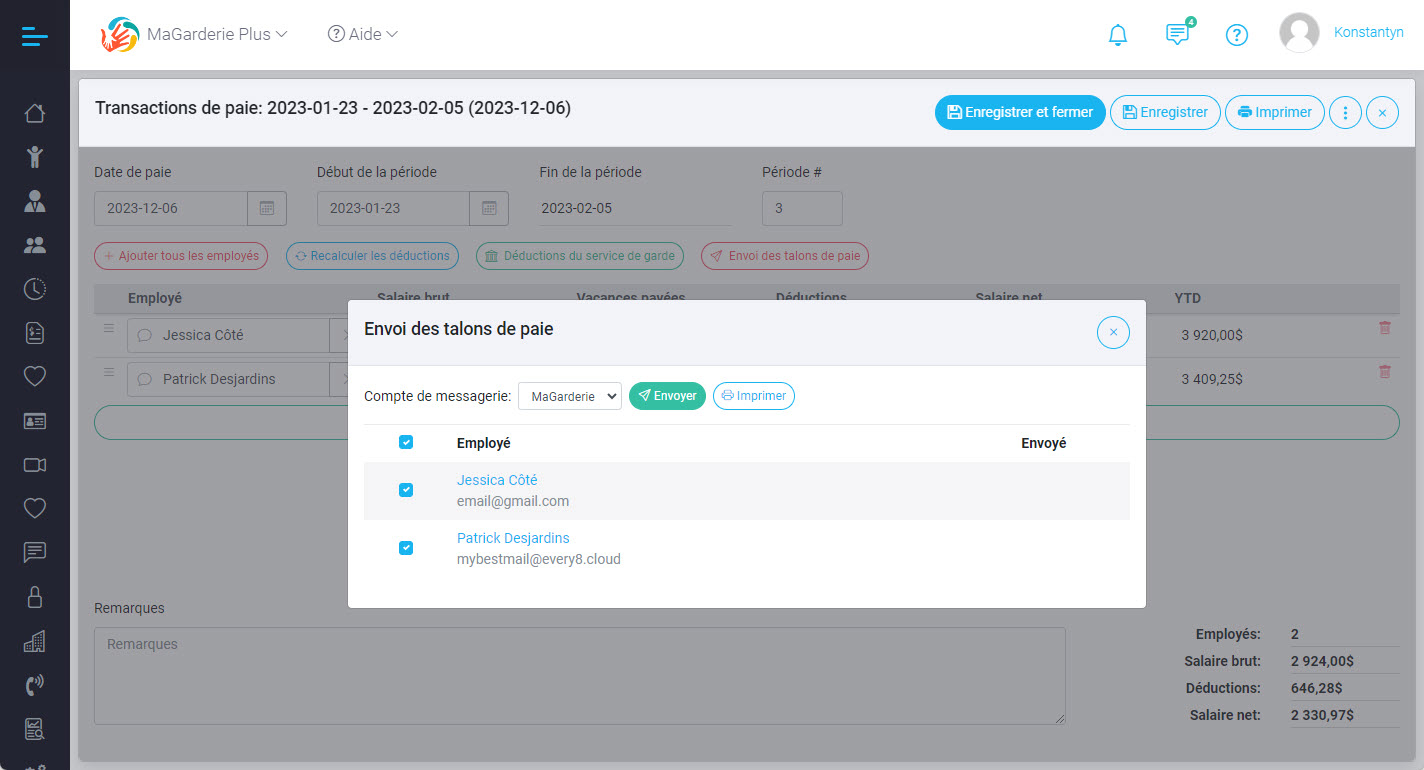Collapse the sidebar using the hamburger menu
Image resolution: width=1424 pixels, height=770 pixels.
[x=34, y=34]
